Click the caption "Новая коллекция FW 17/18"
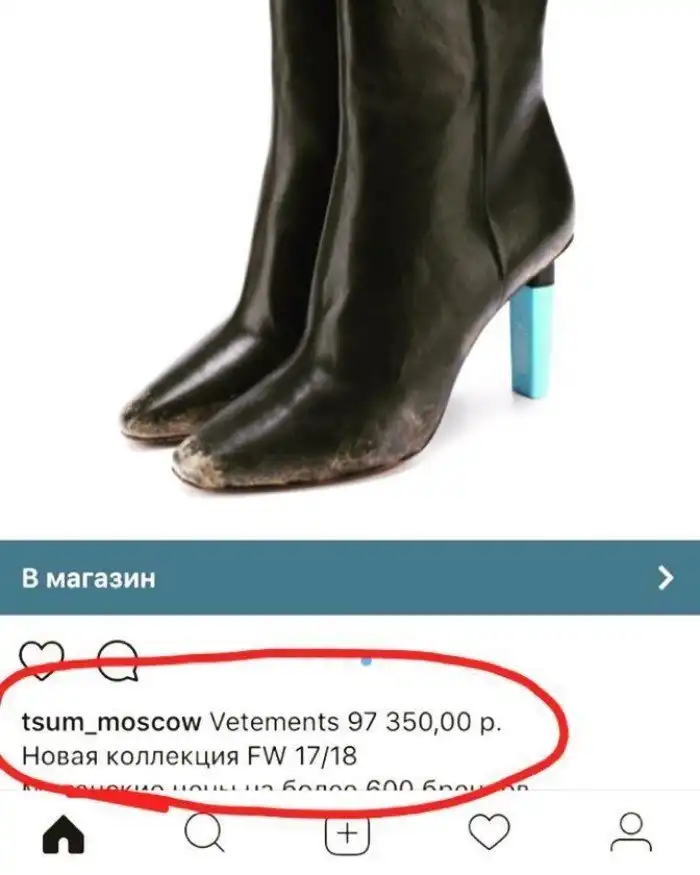This screenshot has height=875, width=700. [189, 757]
